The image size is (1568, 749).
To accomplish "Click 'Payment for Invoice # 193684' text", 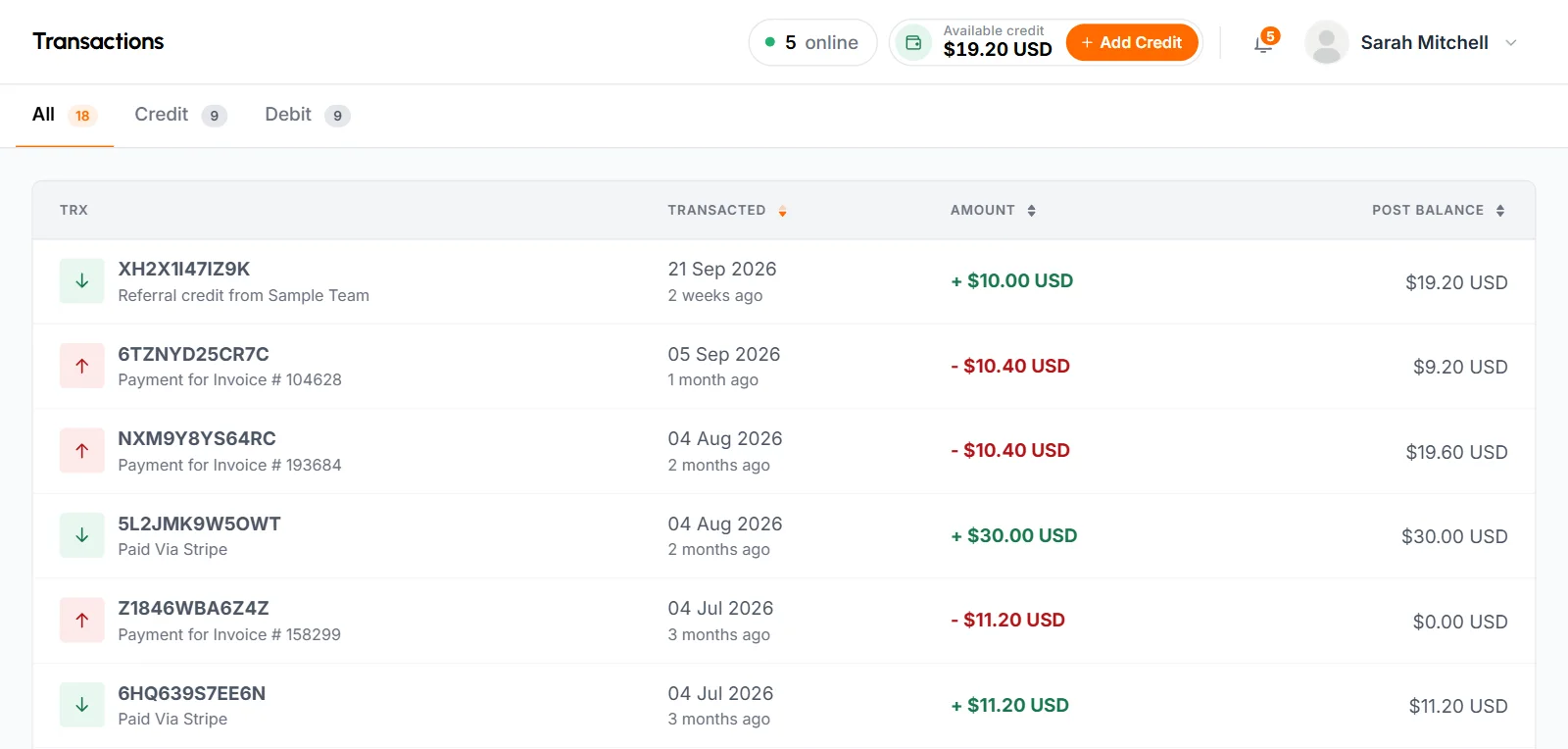I will 230,465.
